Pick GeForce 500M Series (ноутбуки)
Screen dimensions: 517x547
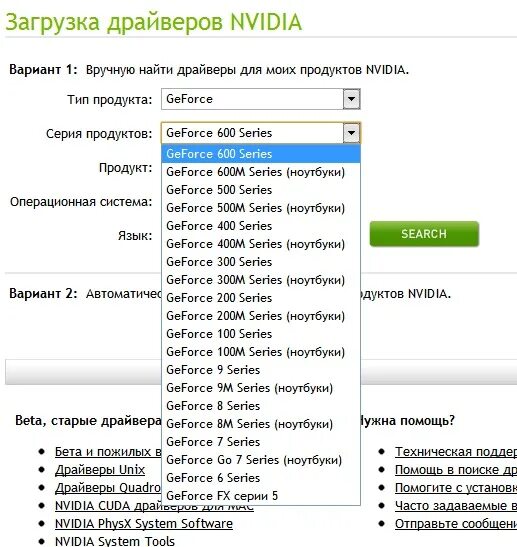pyautogui.click(x=261, y=208)
